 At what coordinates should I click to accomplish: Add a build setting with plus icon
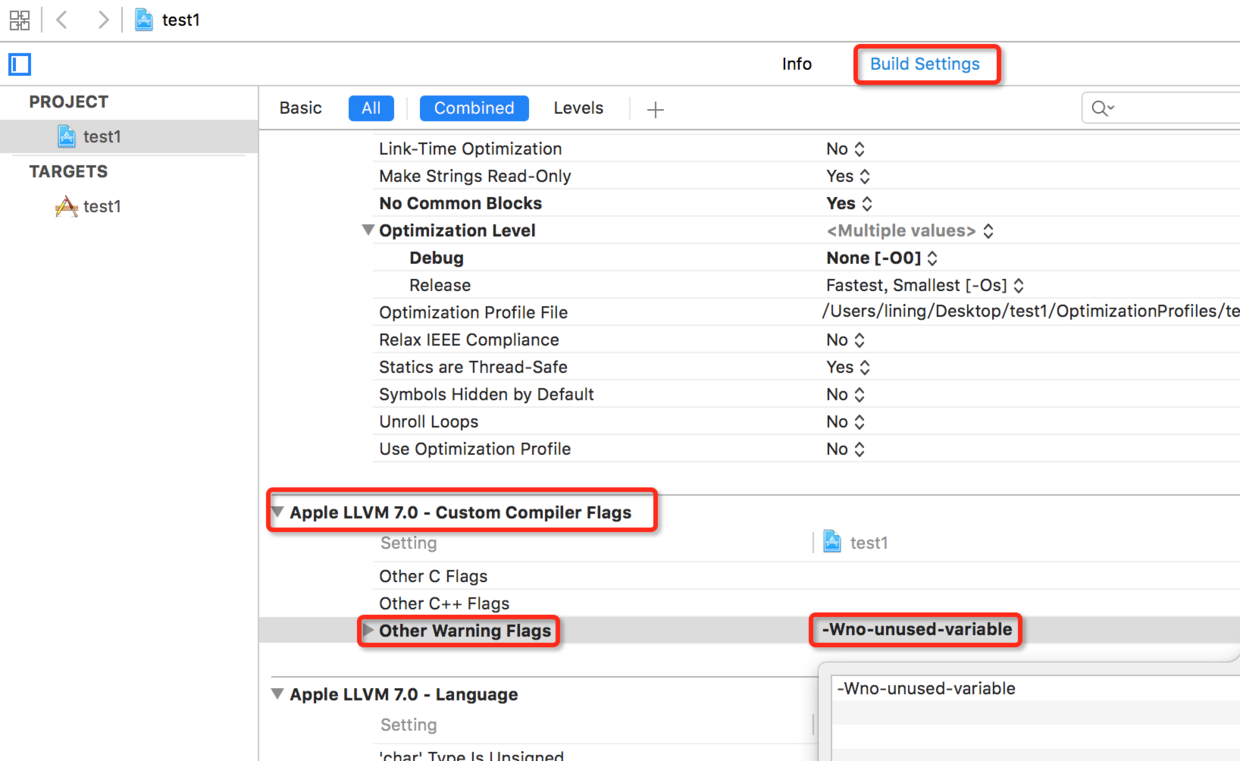pos(655,109)
